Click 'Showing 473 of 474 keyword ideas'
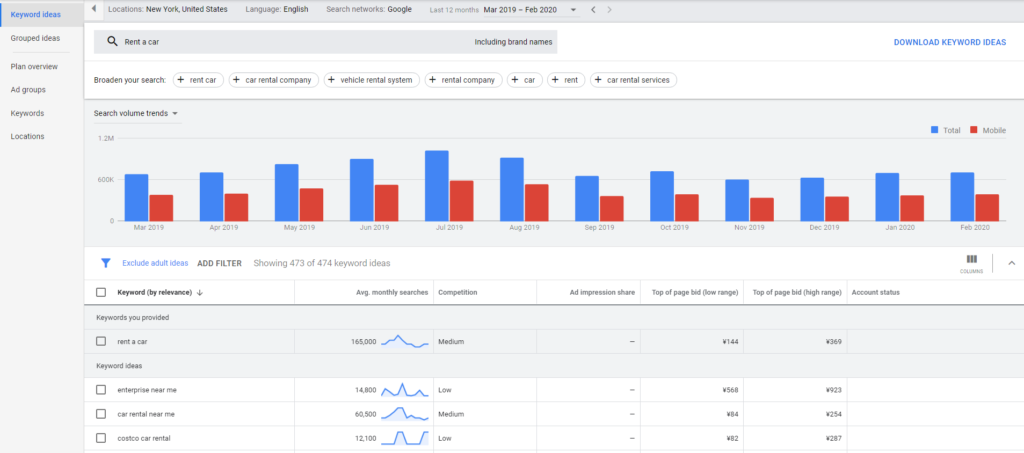The image size is (1024, 453). point(322,264)
